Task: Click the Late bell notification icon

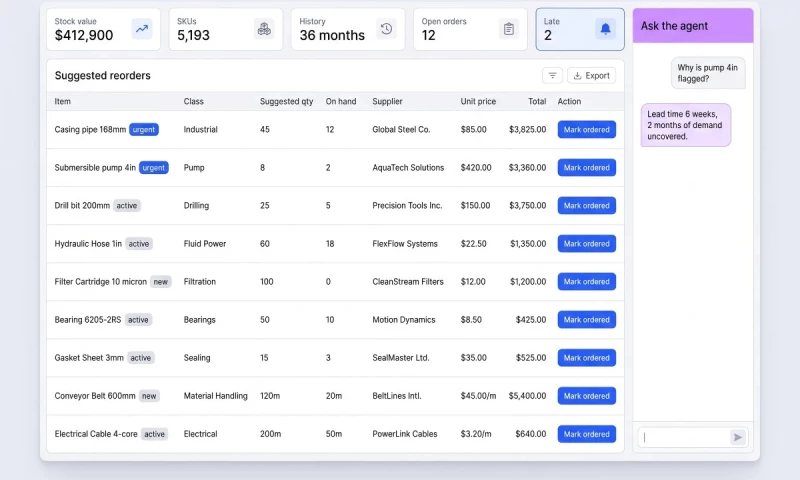Action: (x=606, y=29)
